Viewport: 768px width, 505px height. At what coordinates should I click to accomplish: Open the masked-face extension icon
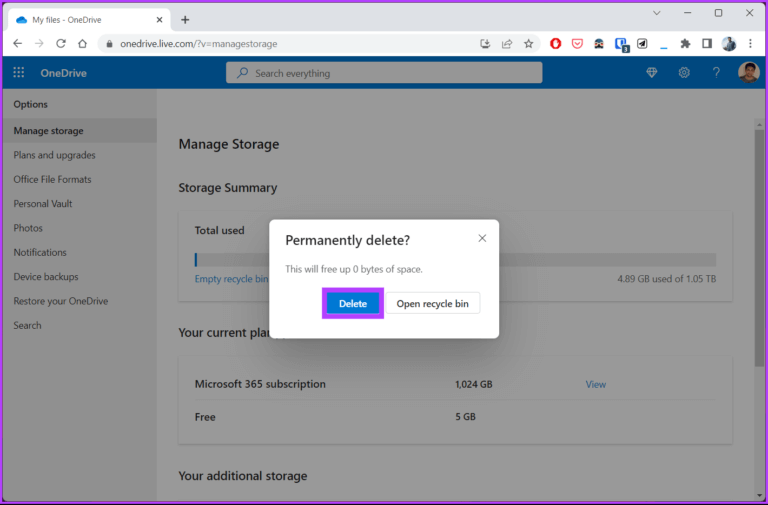pos(599,44)
